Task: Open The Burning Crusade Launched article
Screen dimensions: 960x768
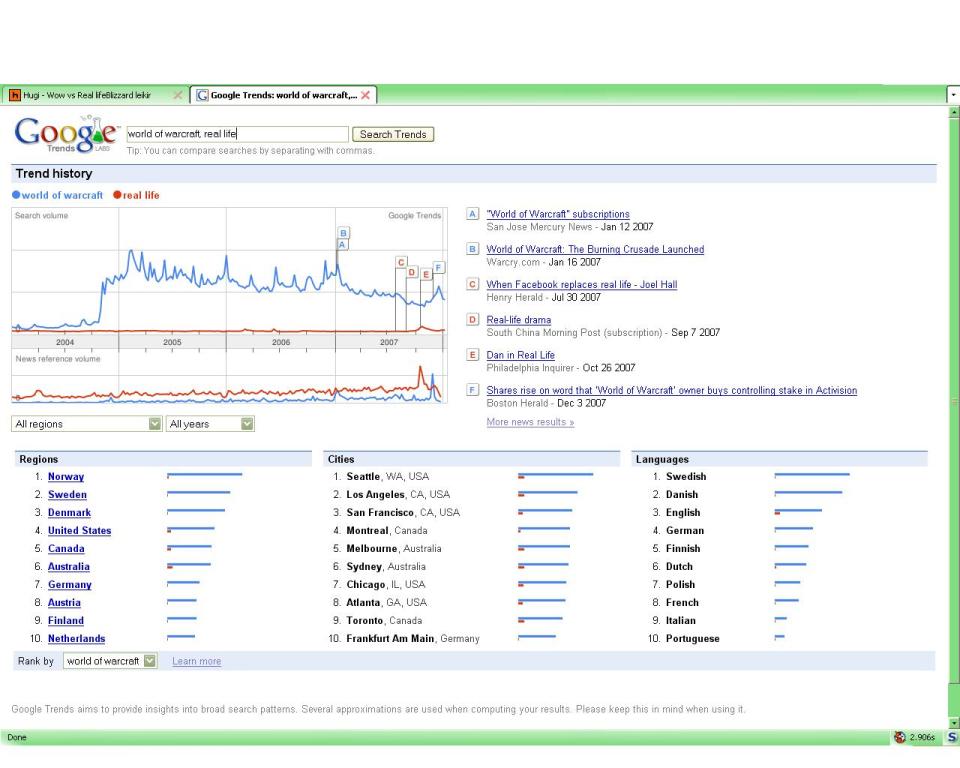Action: coord(595,249)
